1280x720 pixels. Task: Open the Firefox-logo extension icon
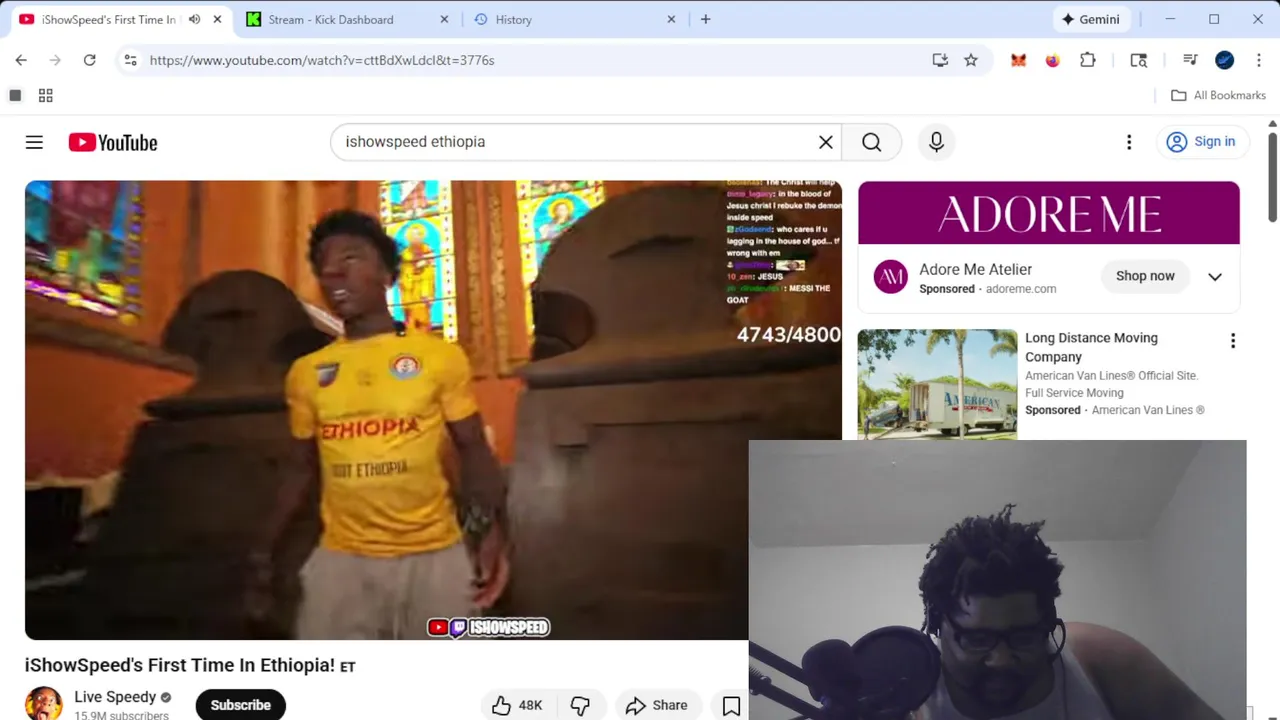[1052, 60]
